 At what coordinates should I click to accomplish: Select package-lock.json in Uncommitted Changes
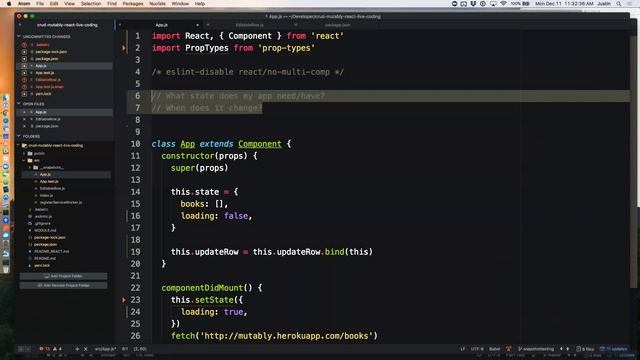(51, 52)
